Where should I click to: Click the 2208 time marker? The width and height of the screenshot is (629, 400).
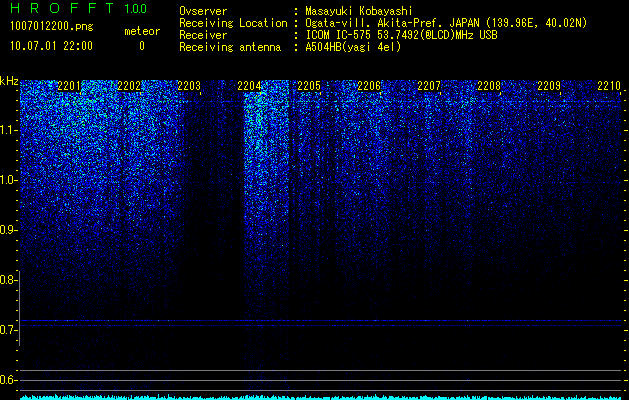pyautogui.click(x=489, y=86)
